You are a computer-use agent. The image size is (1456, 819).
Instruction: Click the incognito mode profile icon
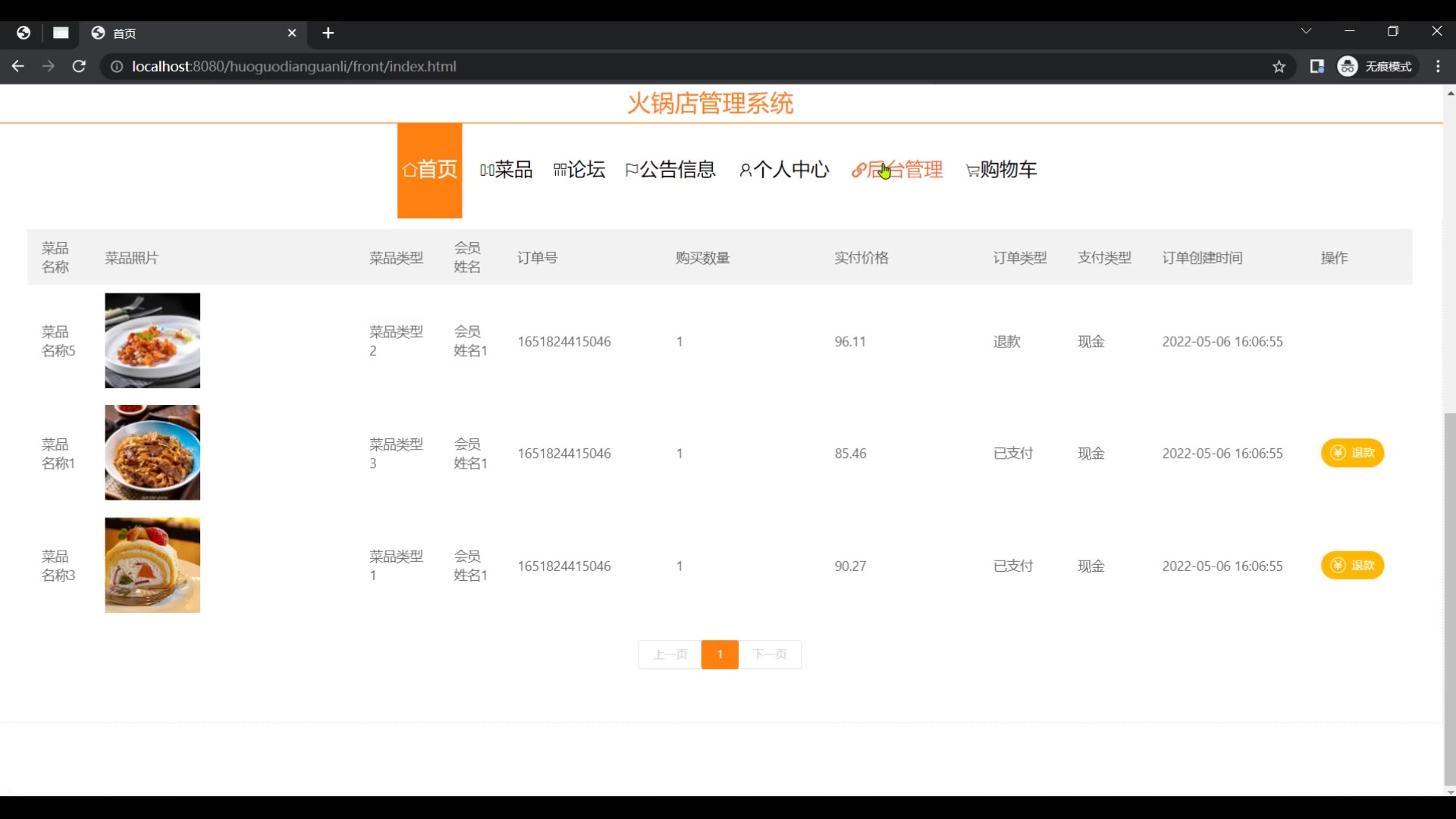tap(1348, 67)
